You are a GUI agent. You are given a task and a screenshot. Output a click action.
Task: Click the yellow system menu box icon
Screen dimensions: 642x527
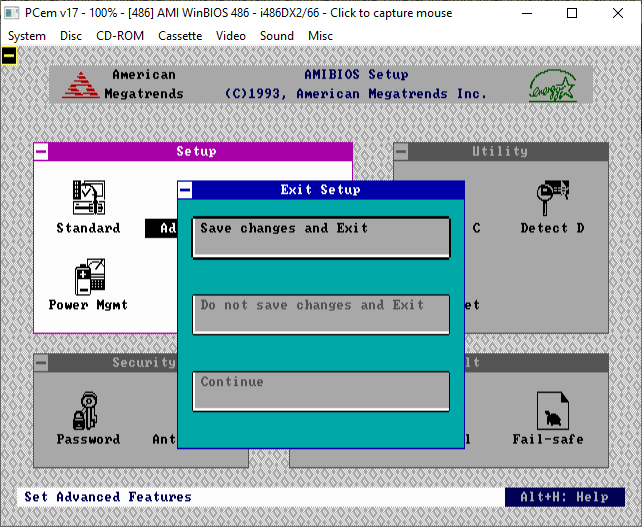coord(9,56)
